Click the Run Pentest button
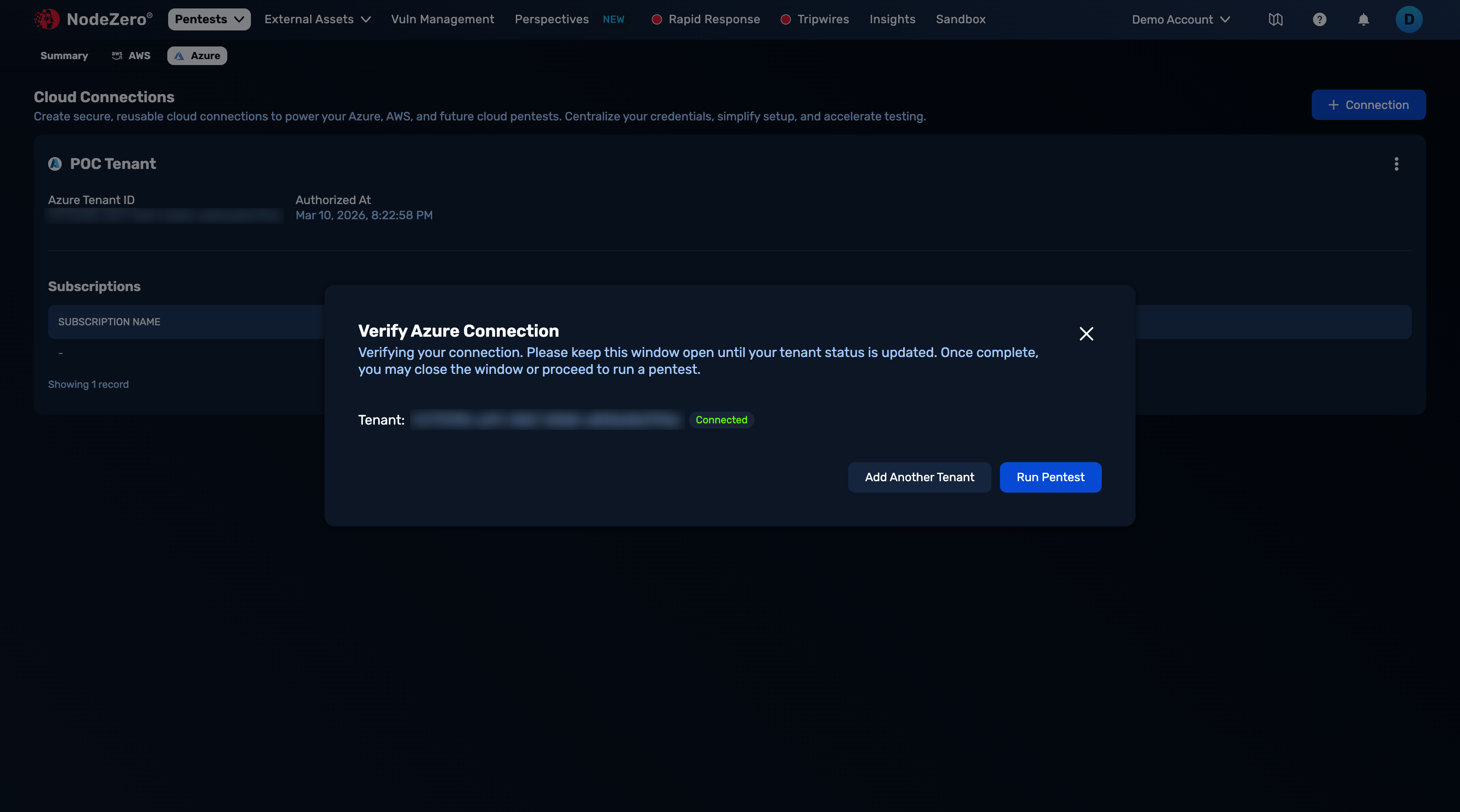The image size is (1460, 812). pos(1050,477)
